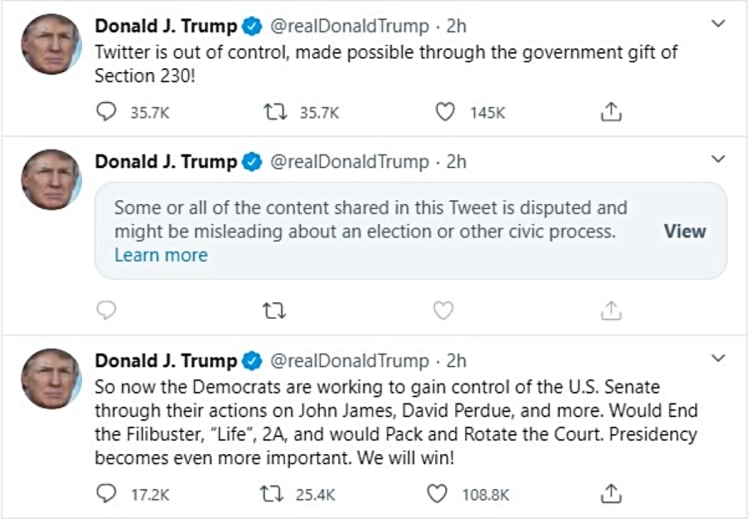Viewport: 750px width, 519px height.
Task: Open more options on the Senate tweet
Action: [x=717, y=359]
